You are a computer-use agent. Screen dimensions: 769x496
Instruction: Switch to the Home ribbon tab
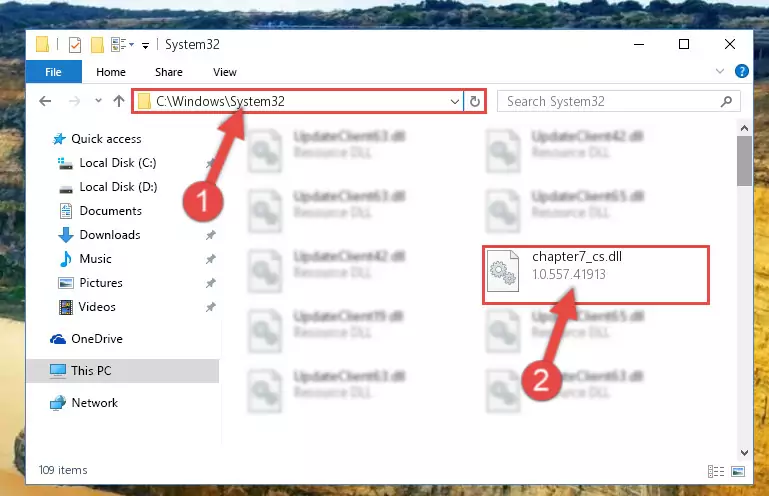click(x=111, y=72)
